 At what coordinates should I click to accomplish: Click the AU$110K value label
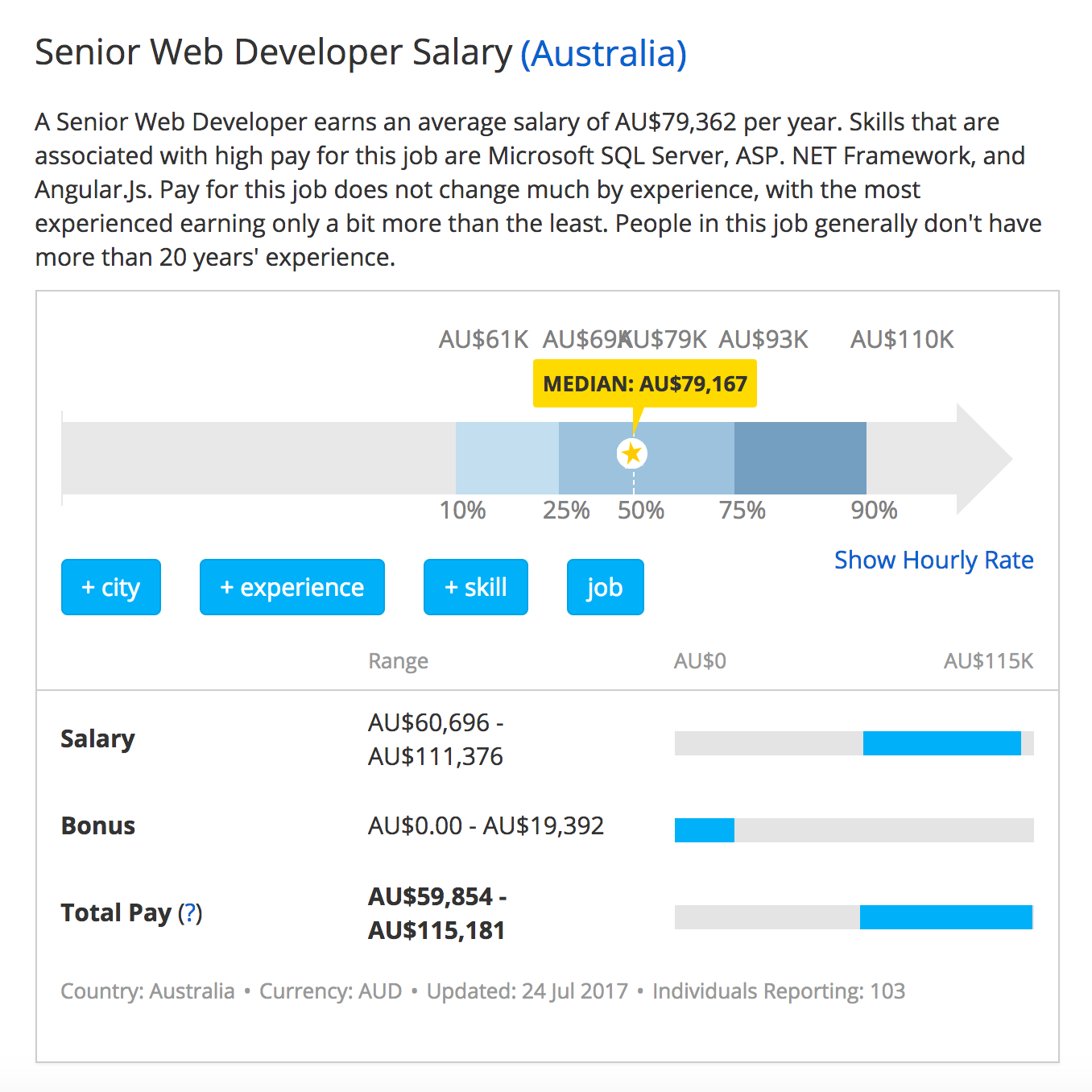[902, 339]
